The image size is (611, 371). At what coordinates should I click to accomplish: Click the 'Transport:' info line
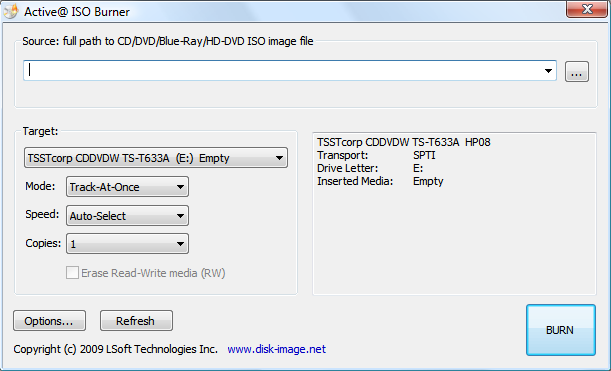pyautogui.click(x=376, y=155)
